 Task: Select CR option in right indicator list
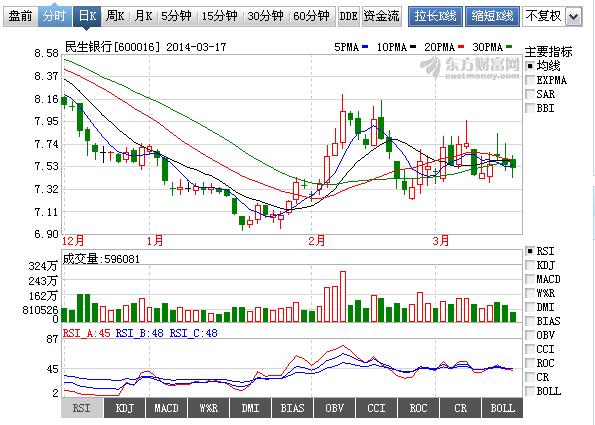537,377
